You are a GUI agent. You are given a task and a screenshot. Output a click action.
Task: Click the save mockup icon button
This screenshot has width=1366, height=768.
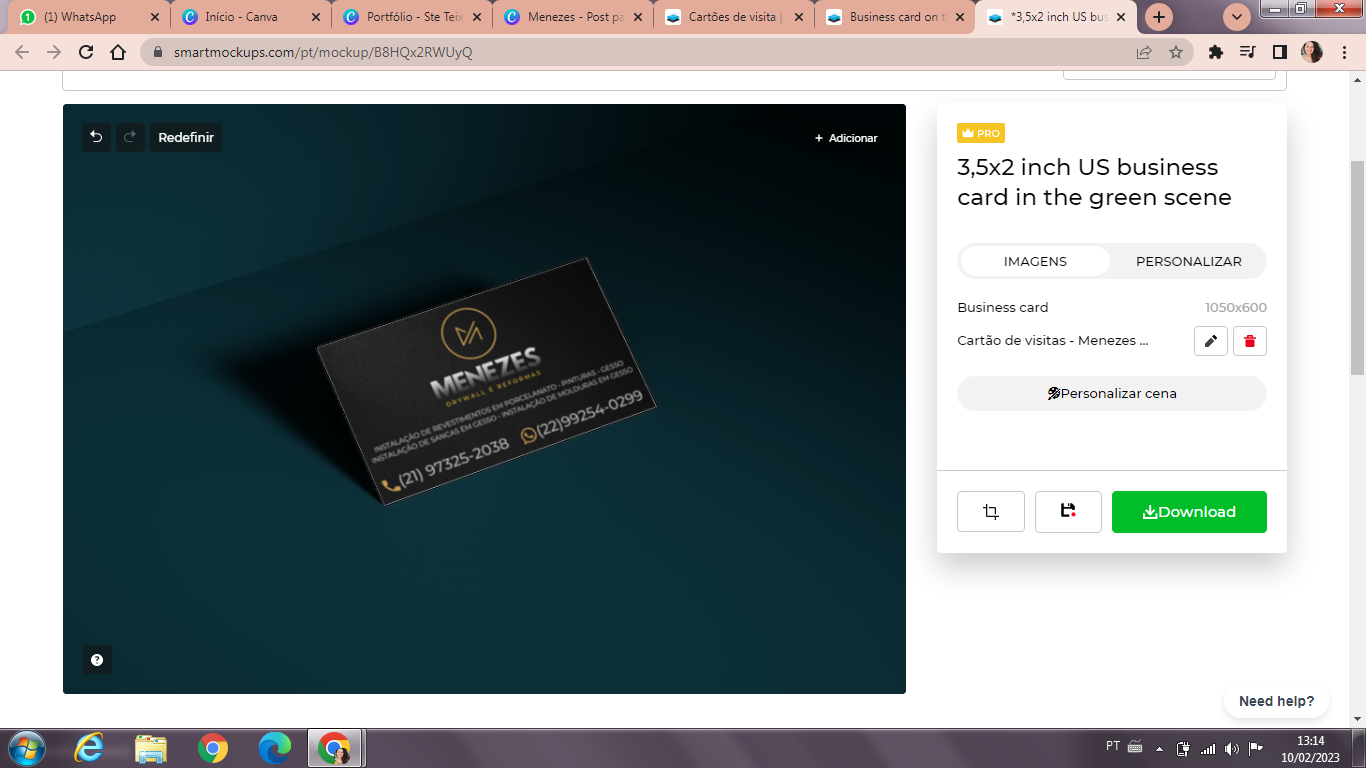[1068, 511]
